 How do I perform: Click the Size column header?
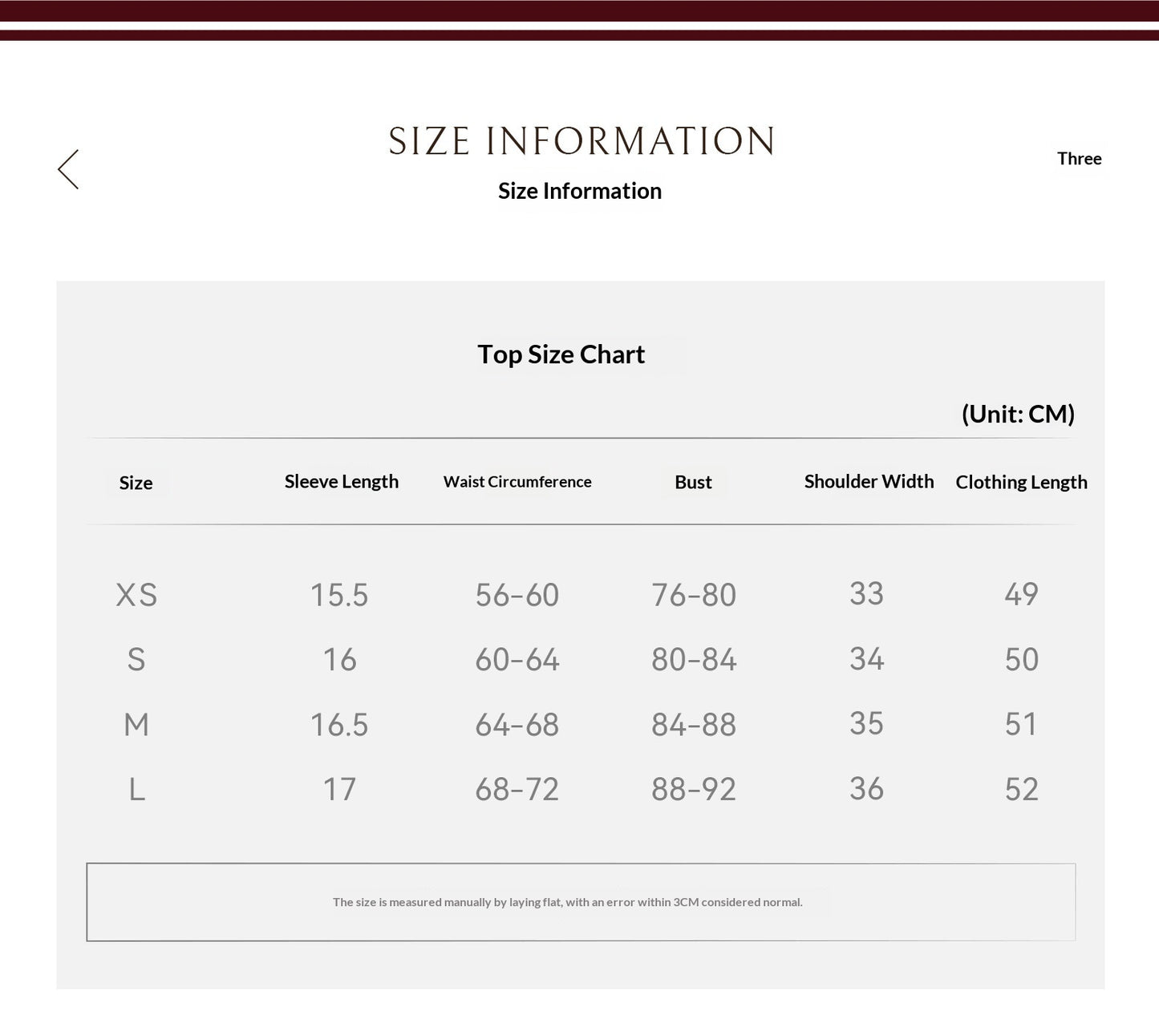pyautogui.click(x=136, y=483)
